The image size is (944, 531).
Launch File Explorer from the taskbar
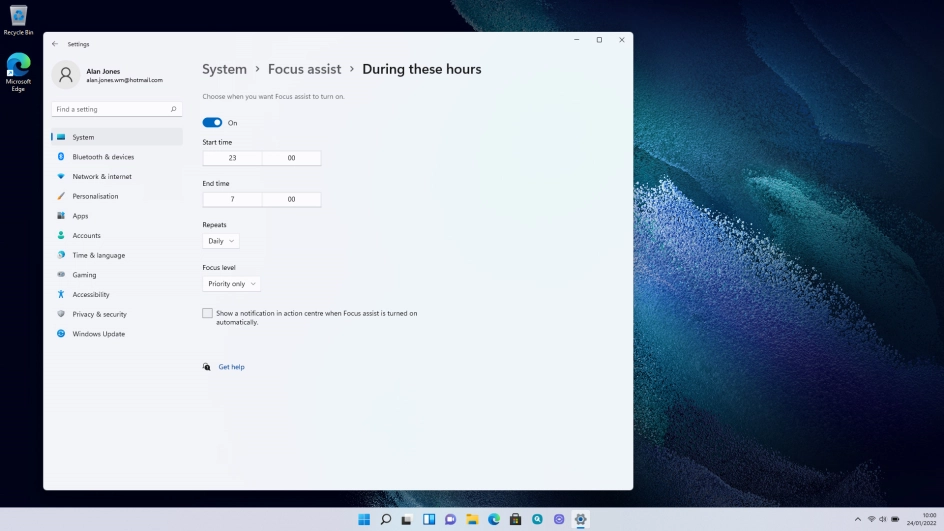coord(472,519)
